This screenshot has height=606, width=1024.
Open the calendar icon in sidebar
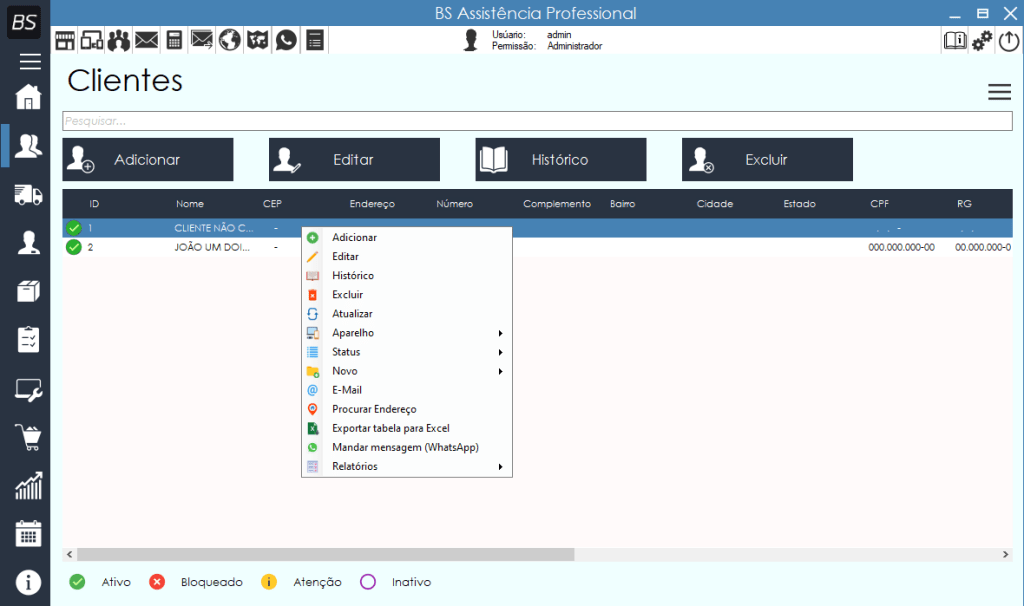[28, 533]
